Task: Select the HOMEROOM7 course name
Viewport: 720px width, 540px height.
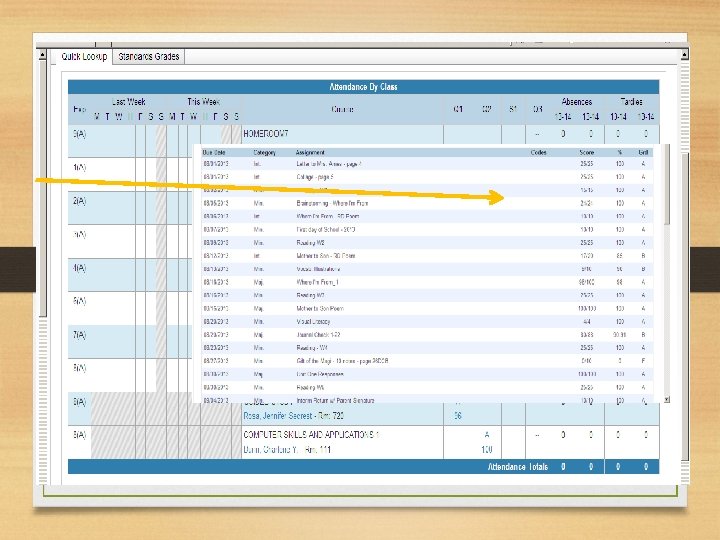Action: pos(266,134)
